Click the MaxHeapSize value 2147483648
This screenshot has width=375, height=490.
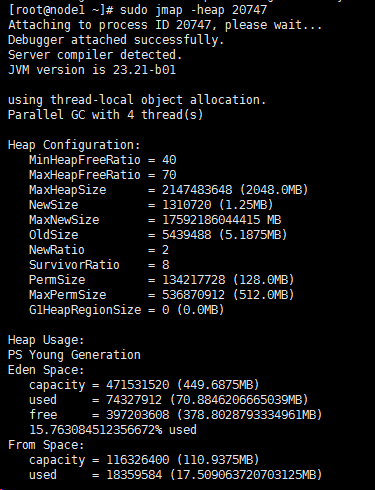197,190
